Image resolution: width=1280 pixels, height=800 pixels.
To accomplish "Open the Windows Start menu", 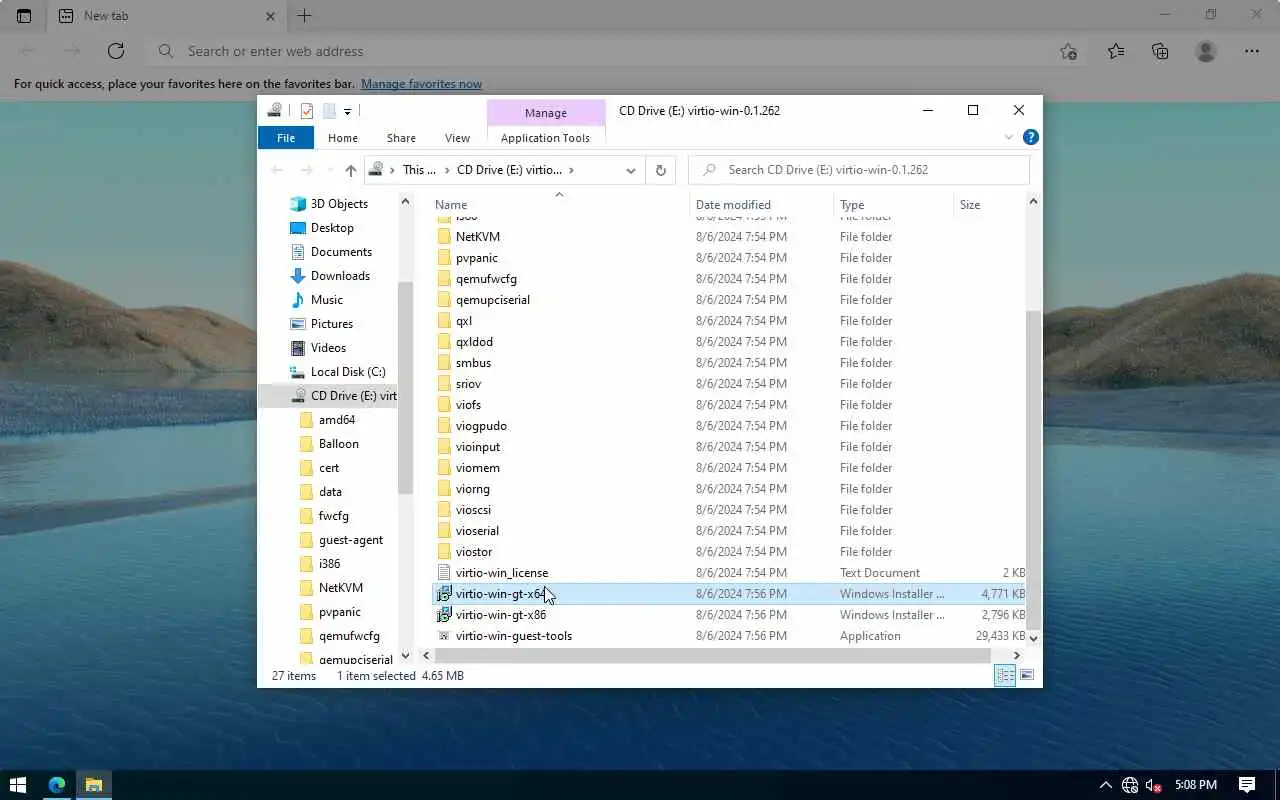I will pyautogui.click(x=17, y=785).
